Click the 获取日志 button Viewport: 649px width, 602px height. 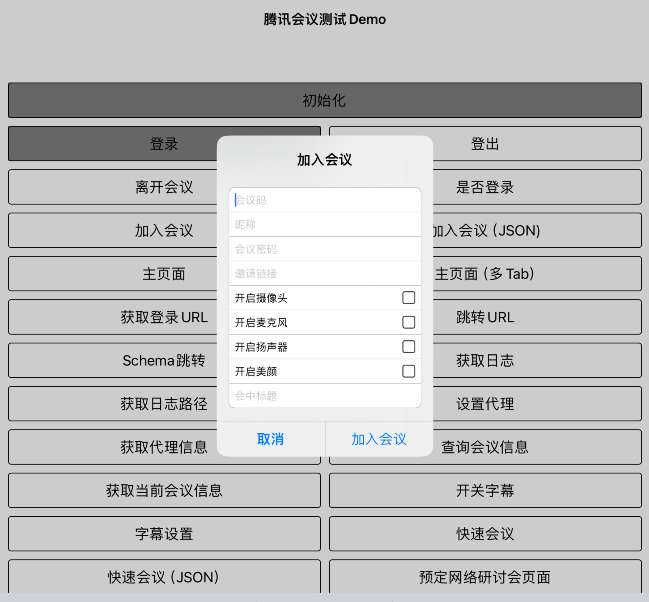(x=485, y=360)
